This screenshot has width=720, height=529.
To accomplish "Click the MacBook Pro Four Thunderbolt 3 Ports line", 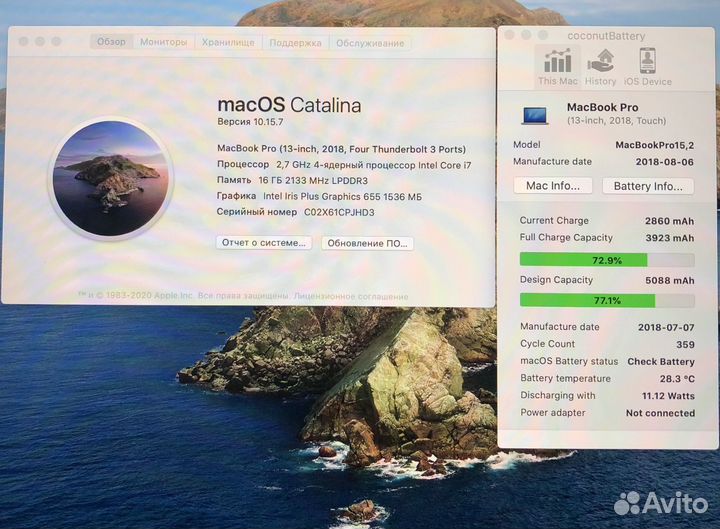I will pos(341,149).
